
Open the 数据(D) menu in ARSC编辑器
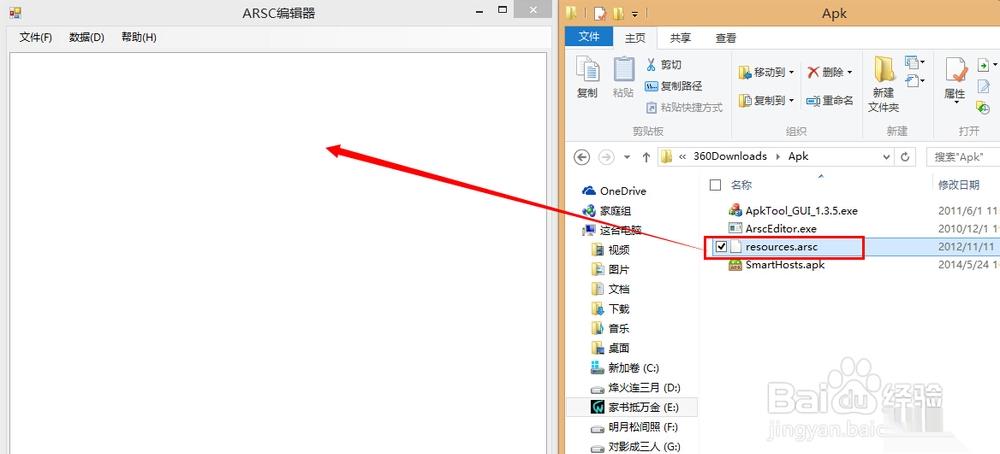pyautogui.click(x=87, y=37)
